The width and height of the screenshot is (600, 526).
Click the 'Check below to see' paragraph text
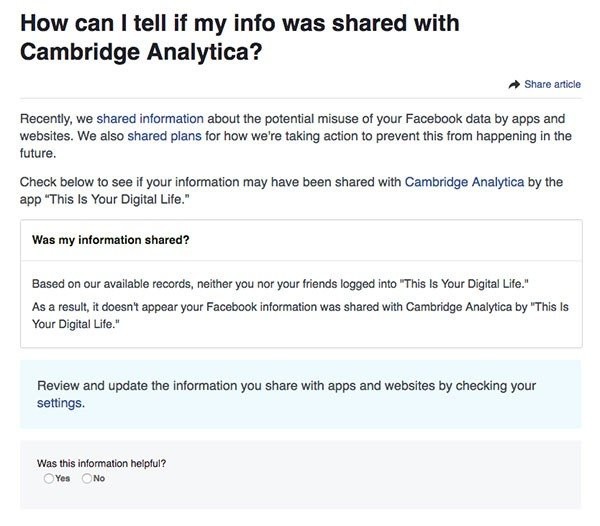coord(291,191)
